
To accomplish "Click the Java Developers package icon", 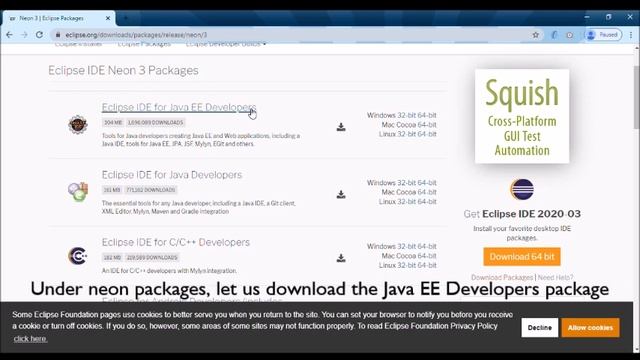I will (x=78, y=191).
